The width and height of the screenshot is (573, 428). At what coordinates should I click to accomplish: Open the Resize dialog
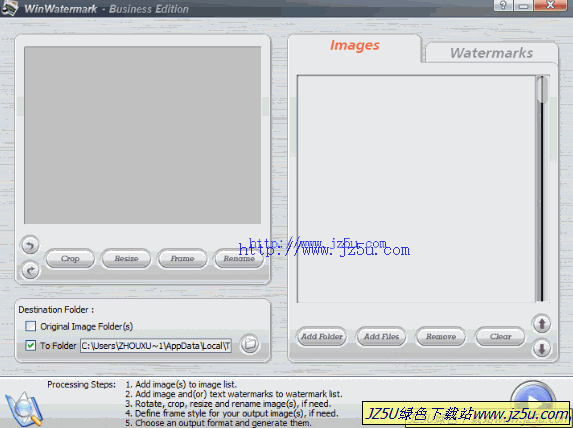126,258
